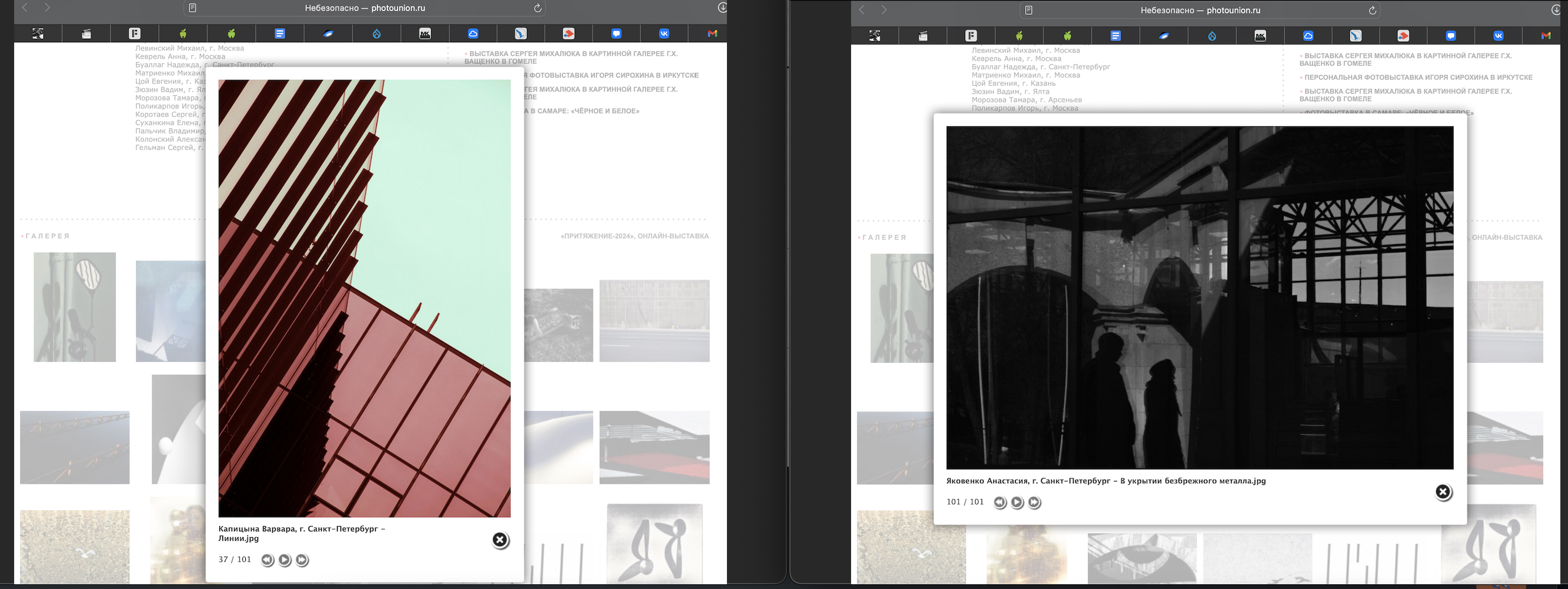This screenshot has width=1568, height=589.
Task: Open the Drupal droplet favorite in the left window
Action: click(x=376, y=34)
